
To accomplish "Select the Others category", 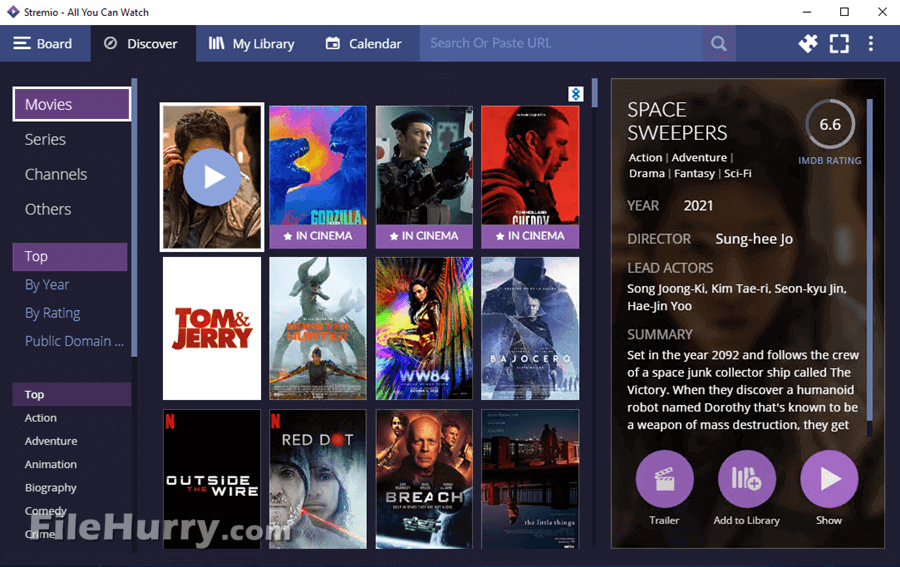I will pos(48,209).
